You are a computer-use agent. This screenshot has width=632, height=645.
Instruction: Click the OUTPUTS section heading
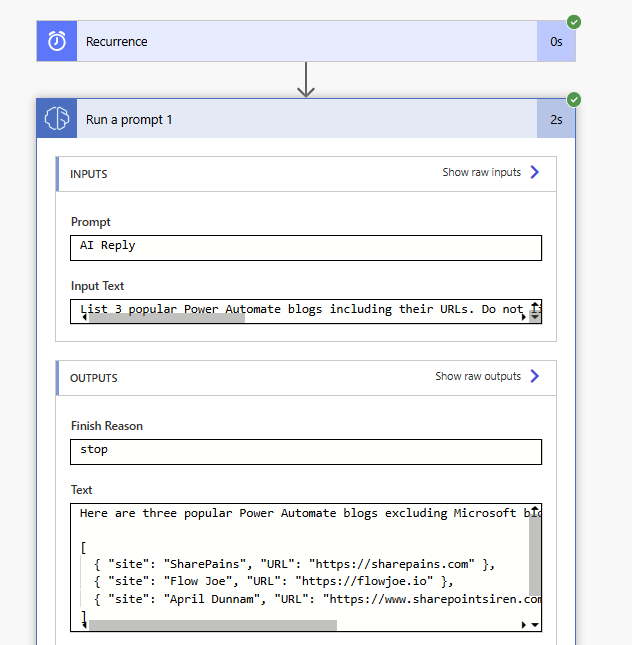pos(94,378)
